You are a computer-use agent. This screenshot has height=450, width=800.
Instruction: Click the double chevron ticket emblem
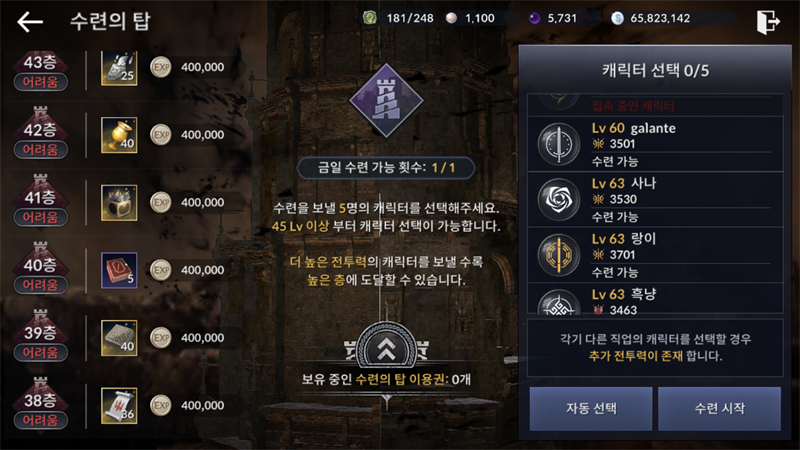pyautogui.click(x=386, y=348)
